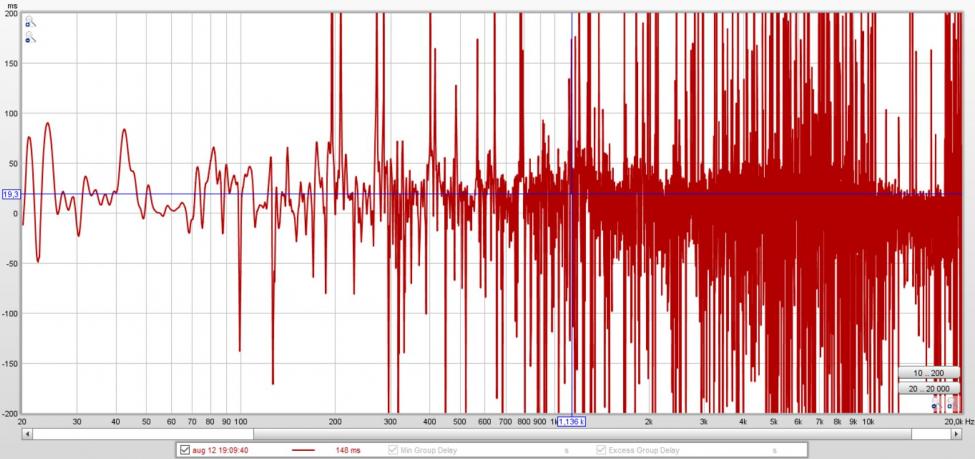The image size is (975, 459).
Task: Set frequency range to 10 .. 200
Action: click(x=929, y=373)
